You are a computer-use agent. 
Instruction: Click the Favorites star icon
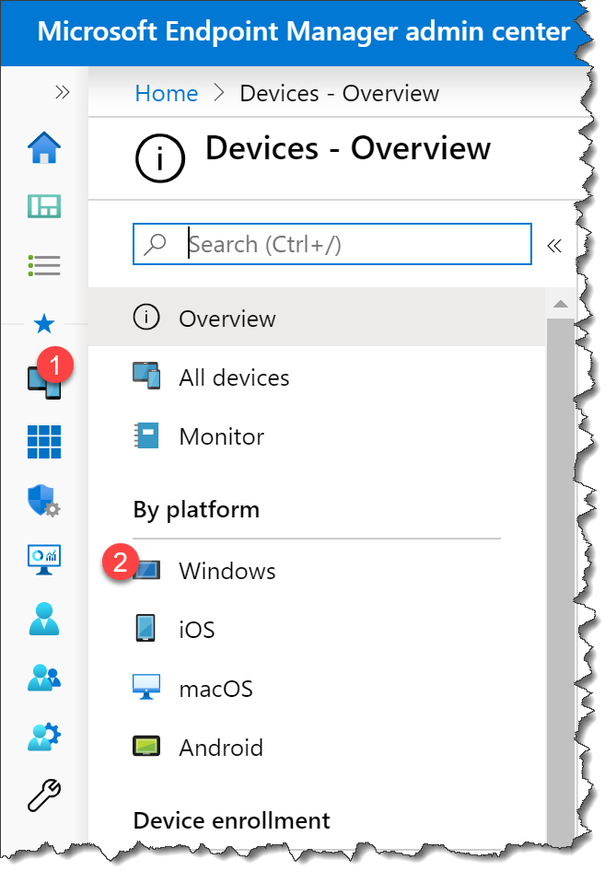(44, 324)
